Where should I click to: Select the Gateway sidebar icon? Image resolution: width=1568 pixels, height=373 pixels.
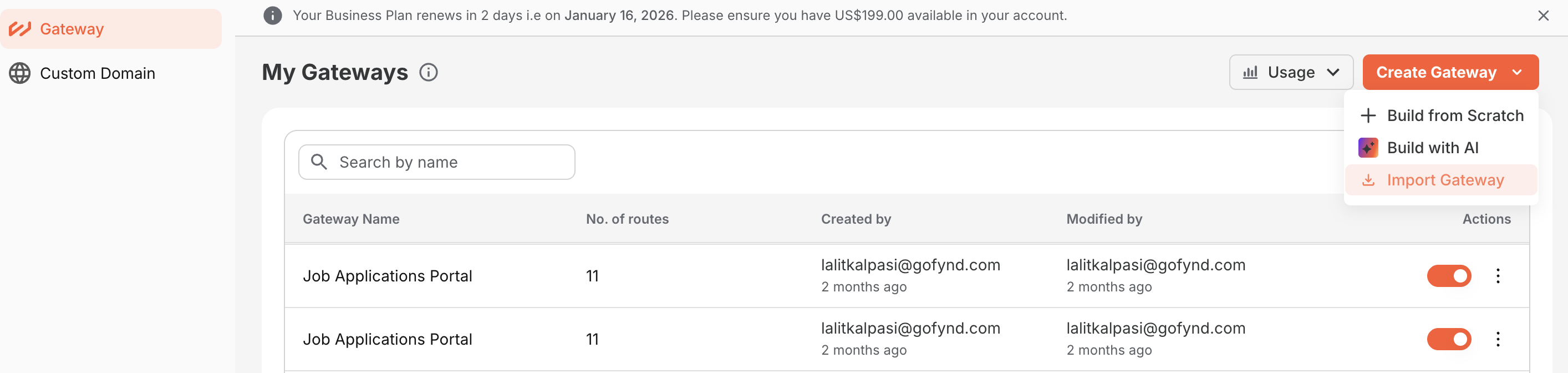(x=20, y=28)
